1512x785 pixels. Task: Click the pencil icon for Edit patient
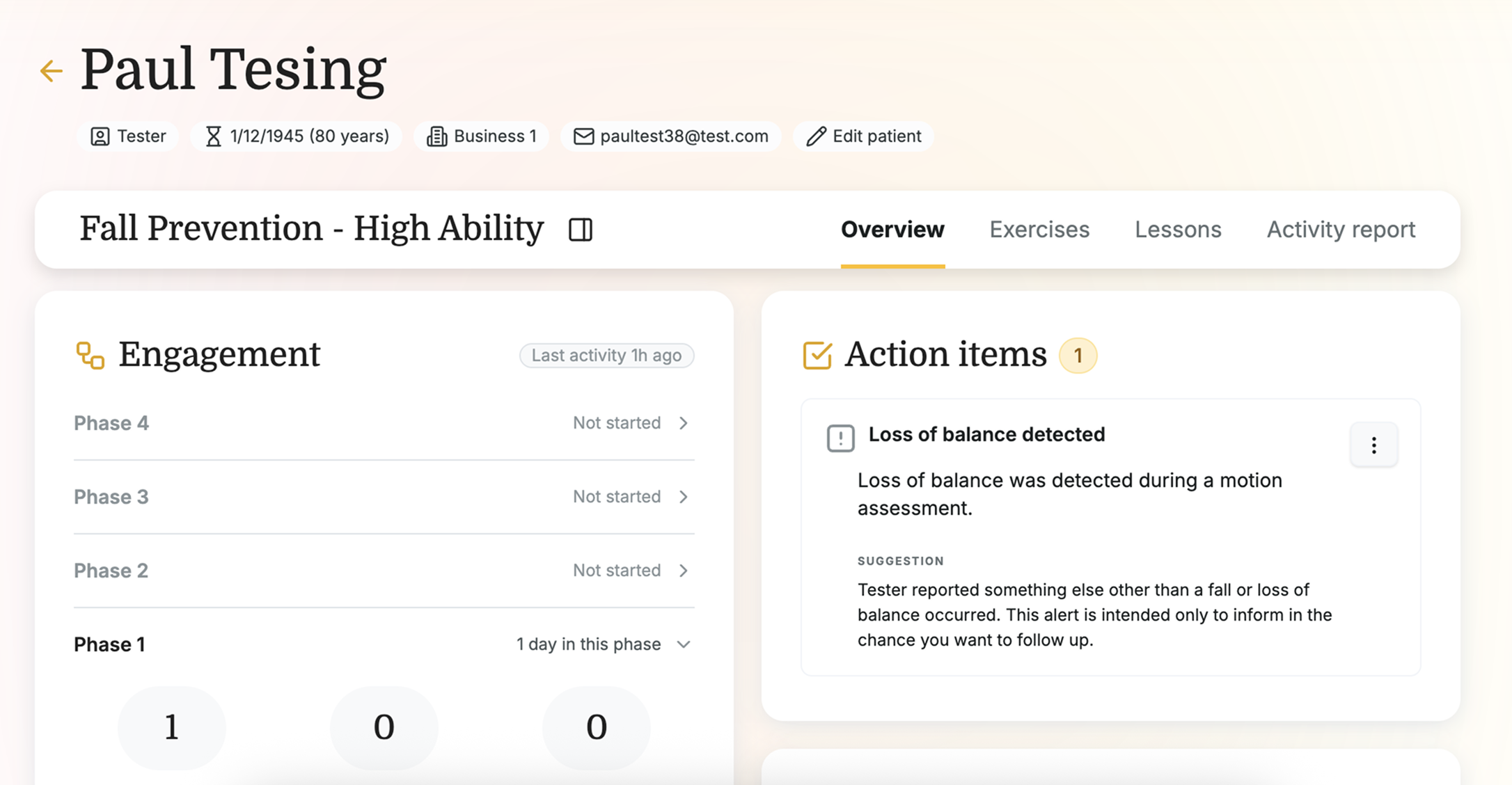click(816, 136)
